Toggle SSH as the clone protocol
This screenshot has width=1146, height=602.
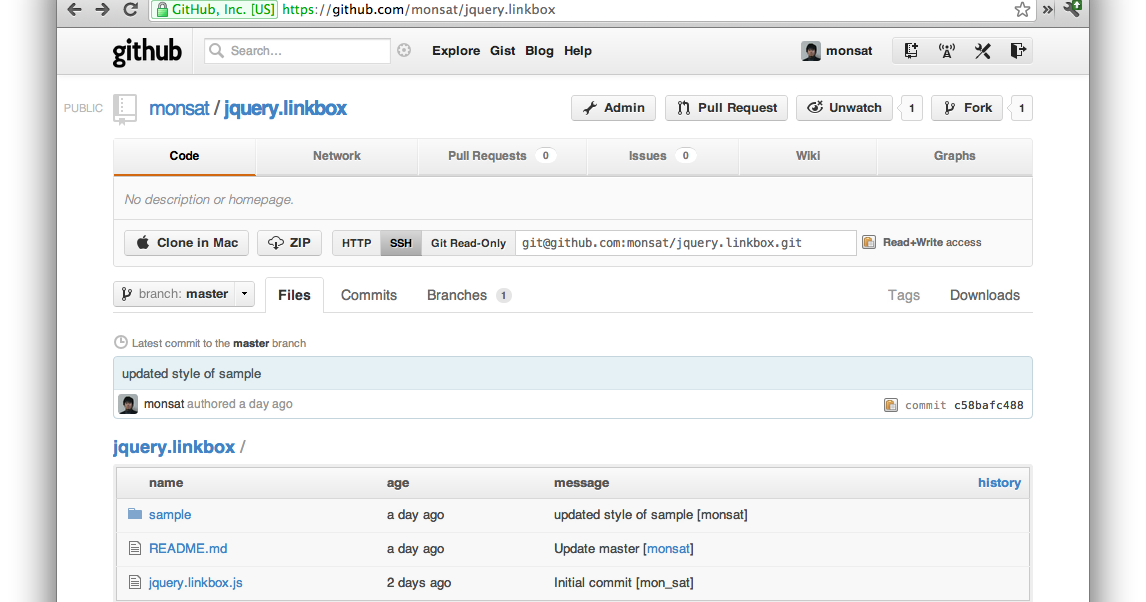pyautogui.click(x=400, y=242)
